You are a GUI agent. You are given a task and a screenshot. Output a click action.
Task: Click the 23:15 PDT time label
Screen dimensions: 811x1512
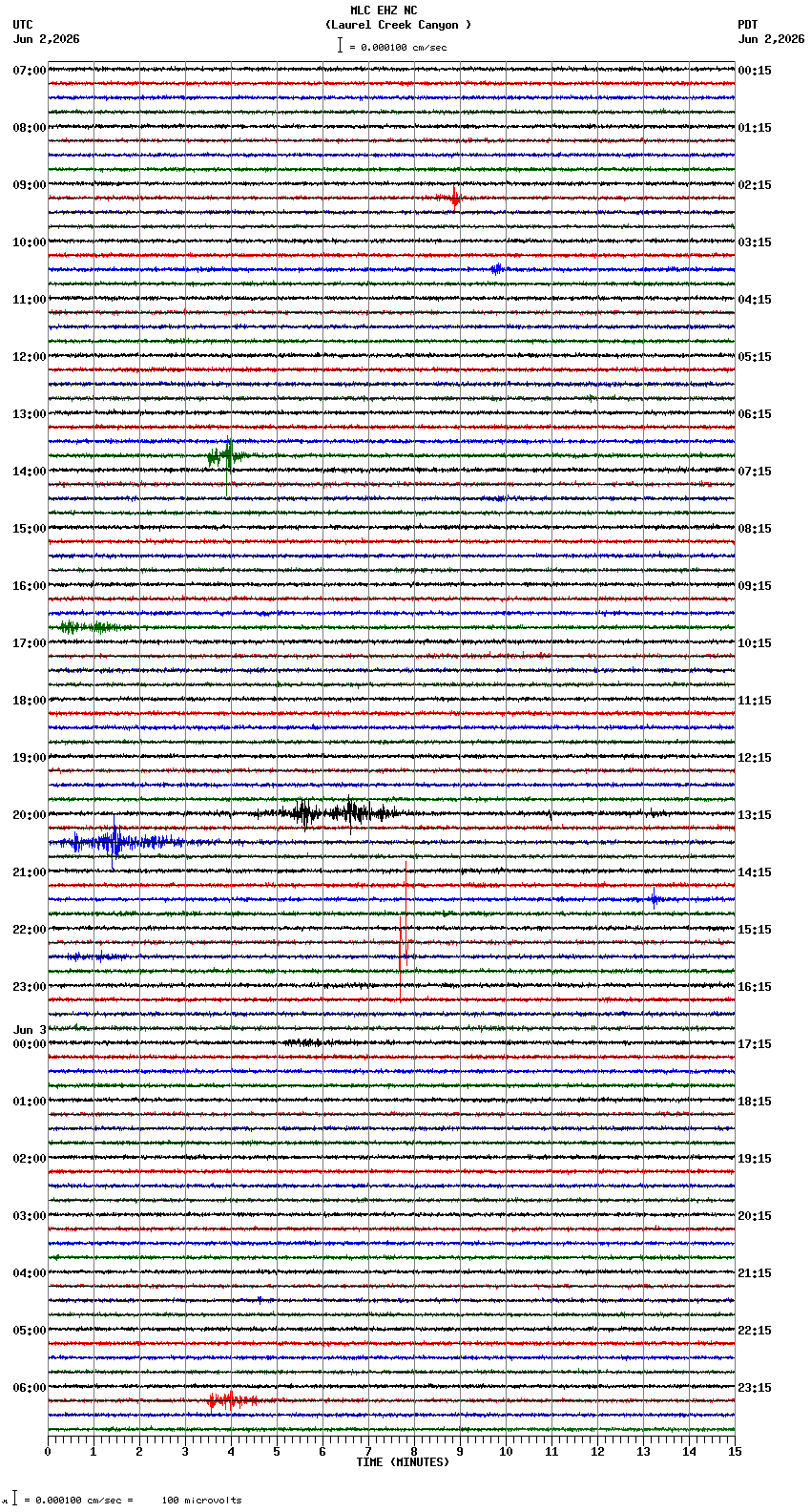755,1388
